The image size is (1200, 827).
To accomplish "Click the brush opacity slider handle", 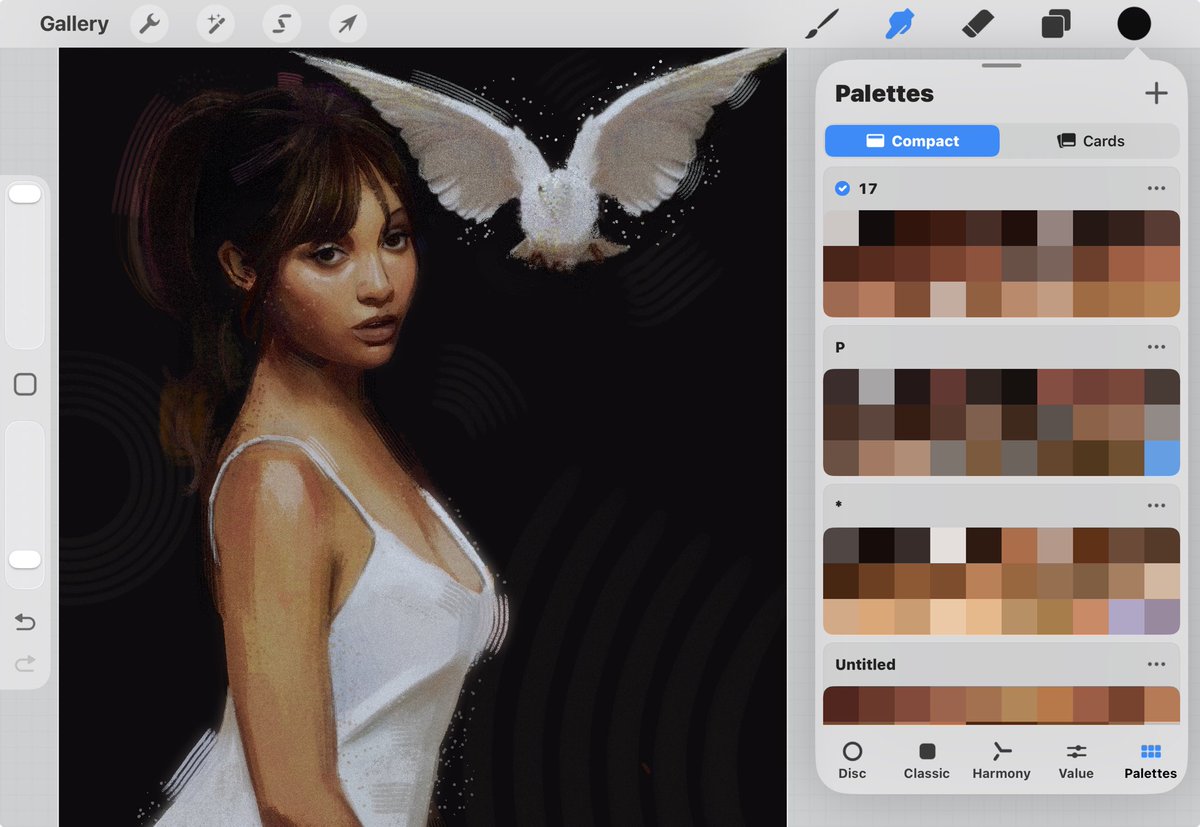I will (25, 559).
